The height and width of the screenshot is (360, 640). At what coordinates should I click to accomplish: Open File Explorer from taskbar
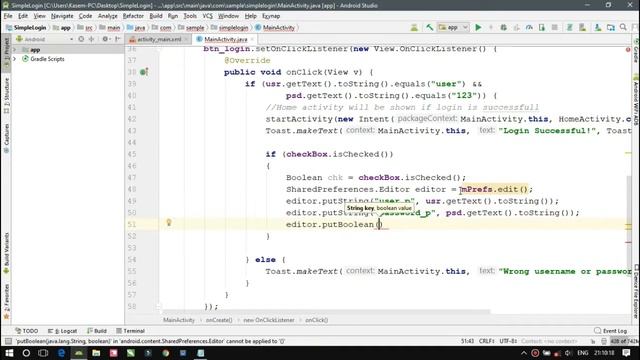tap(96, 353)
